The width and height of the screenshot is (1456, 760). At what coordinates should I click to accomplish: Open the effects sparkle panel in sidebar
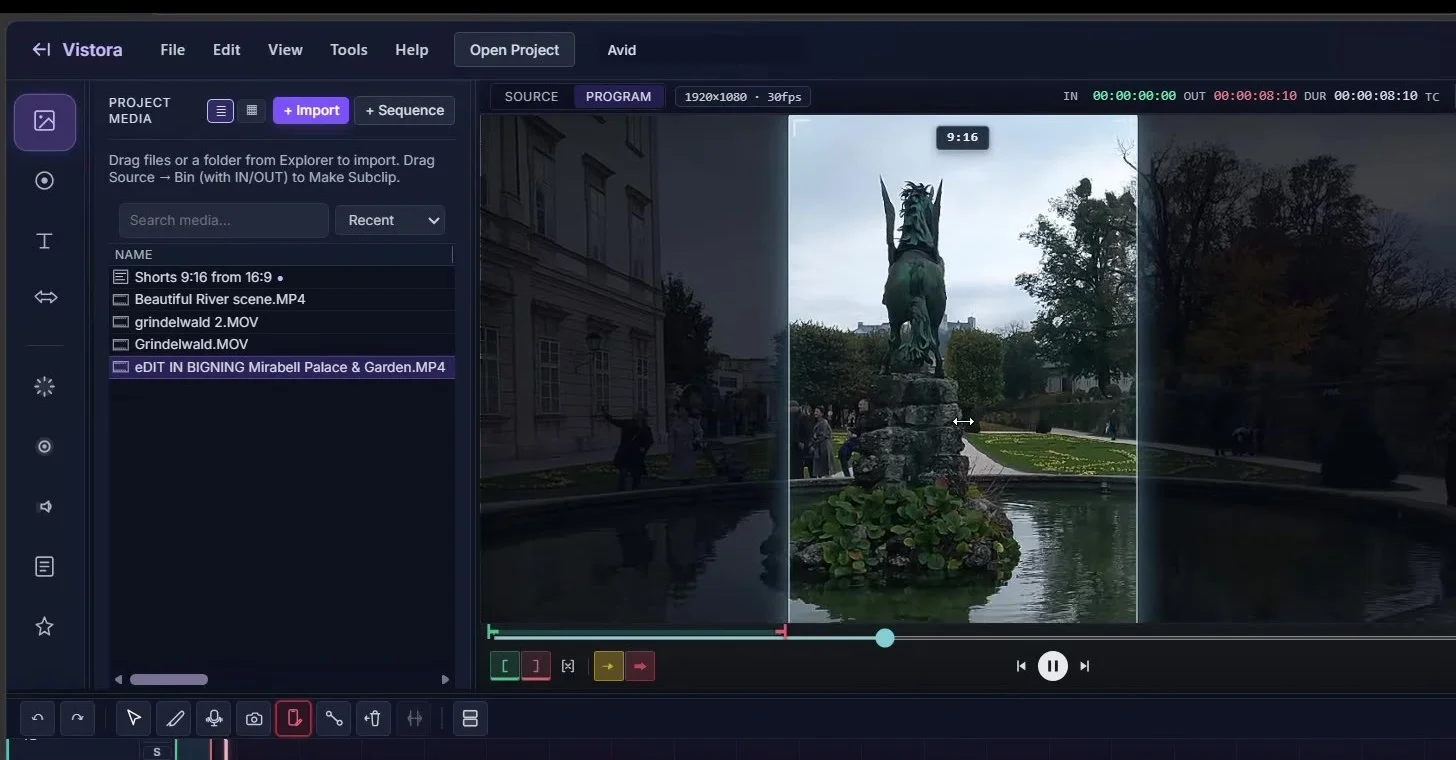pyautogui.click(x=44, y=387)
